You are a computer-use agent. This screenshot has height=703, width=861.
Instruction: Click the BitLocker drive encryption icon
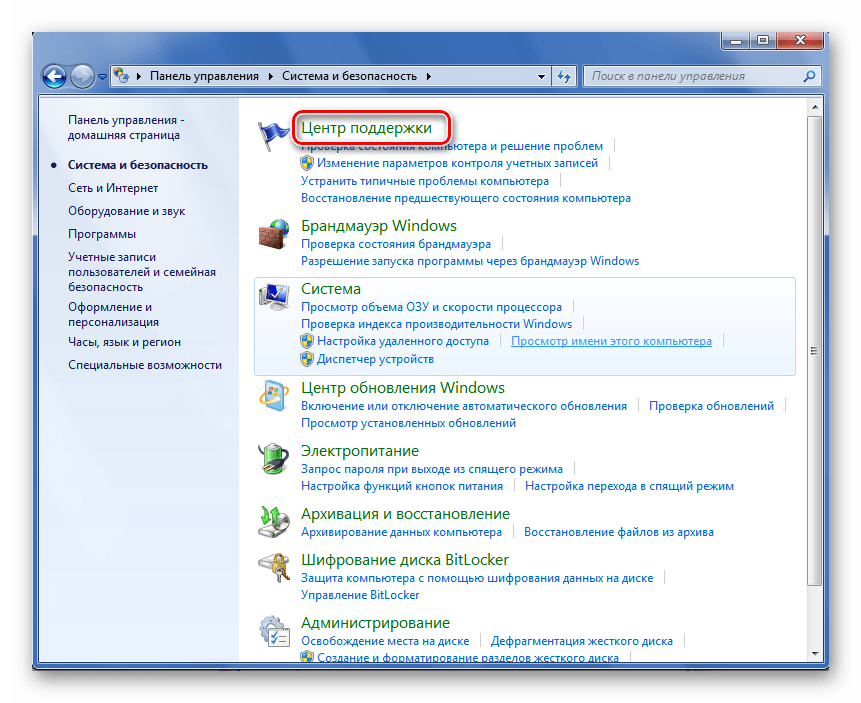274,569
